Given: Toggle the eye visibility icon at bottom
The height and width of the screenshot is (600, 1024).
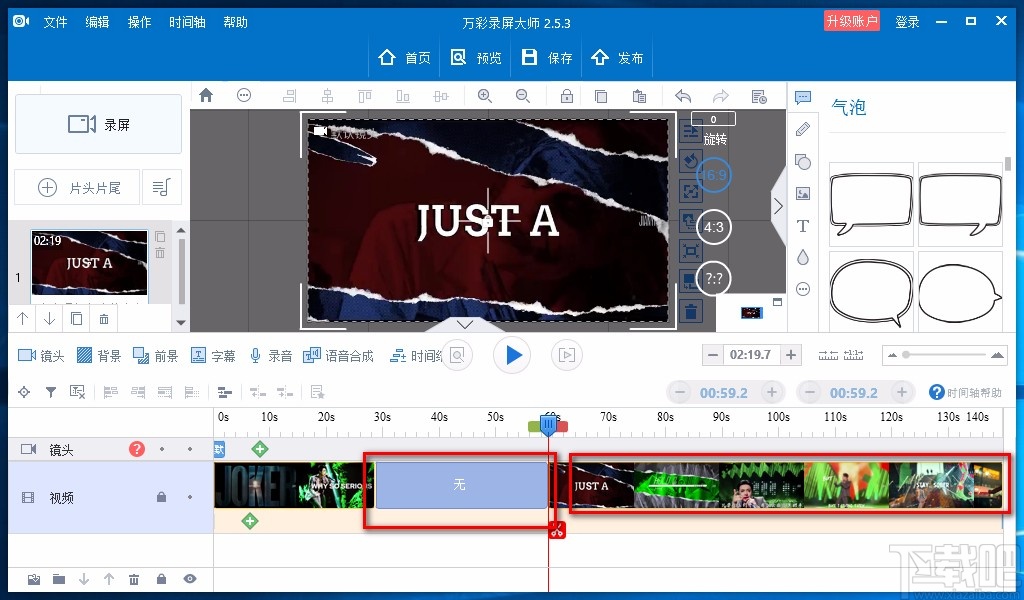Looking at the screenshot, I should coord(189,578).
